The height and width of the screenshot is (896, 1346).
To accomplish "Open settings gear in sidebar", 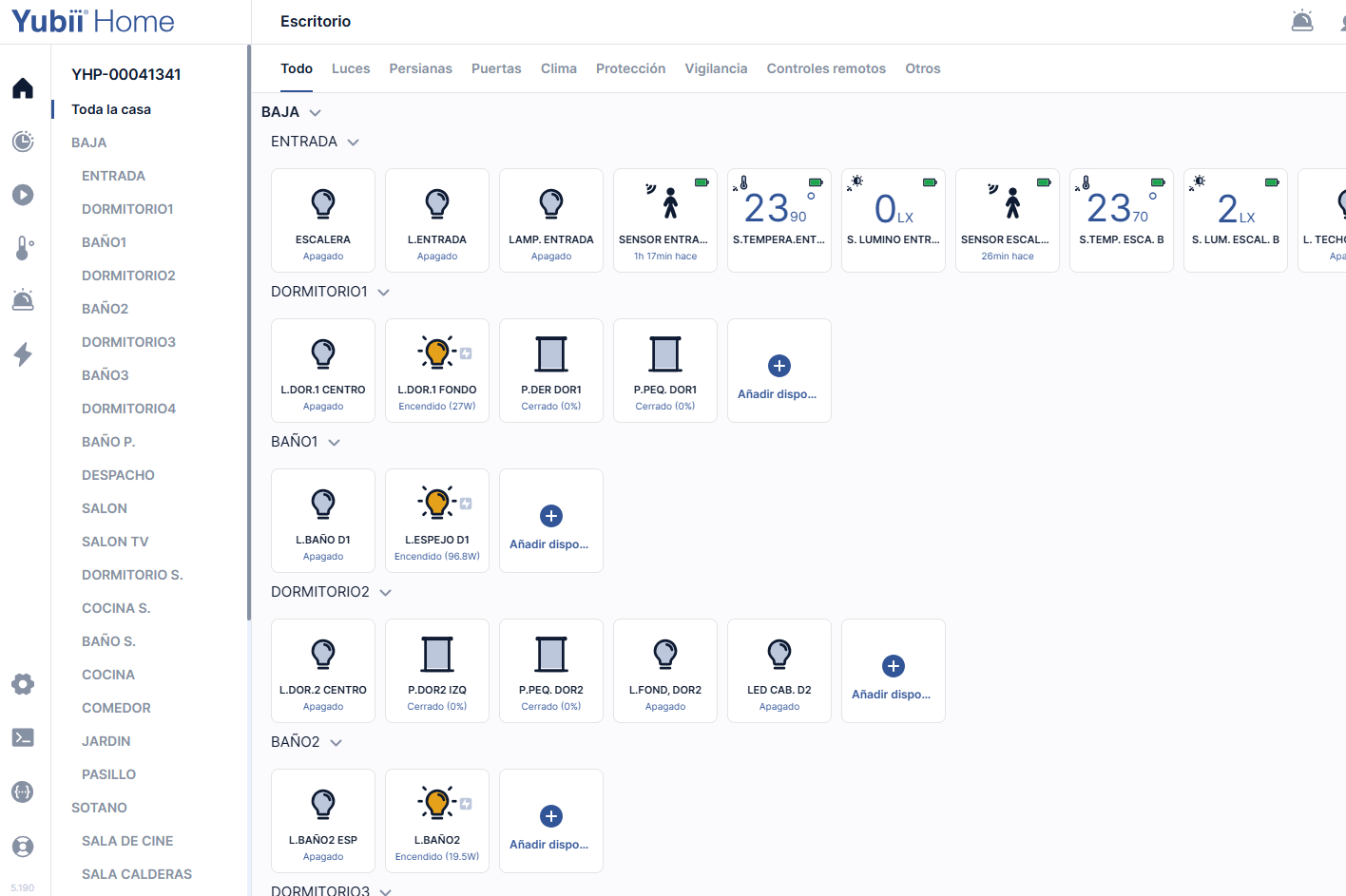I will click(23, 684).
